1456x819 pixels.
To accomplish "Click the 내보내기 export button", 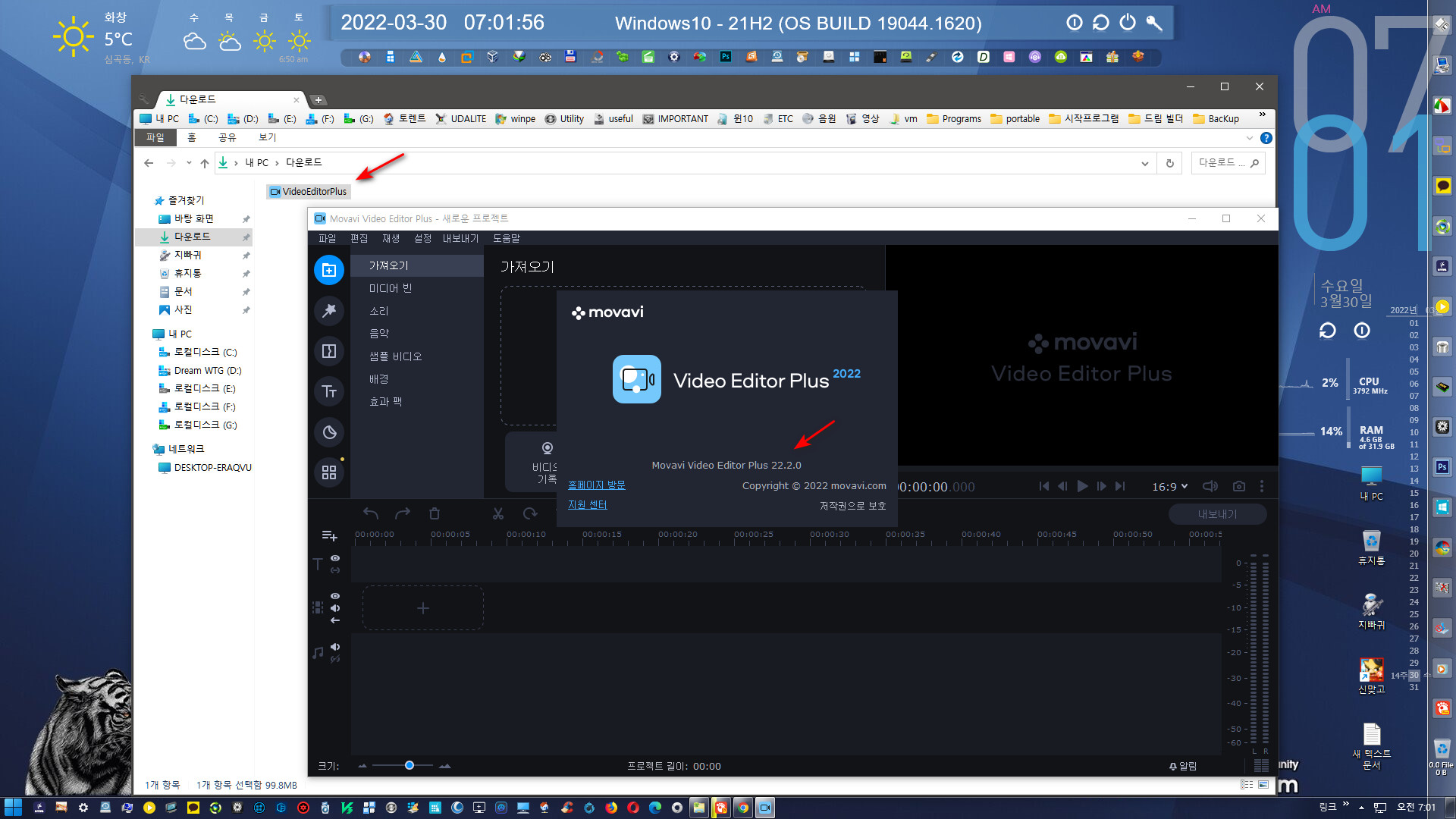I will [x=1217, y=514].
